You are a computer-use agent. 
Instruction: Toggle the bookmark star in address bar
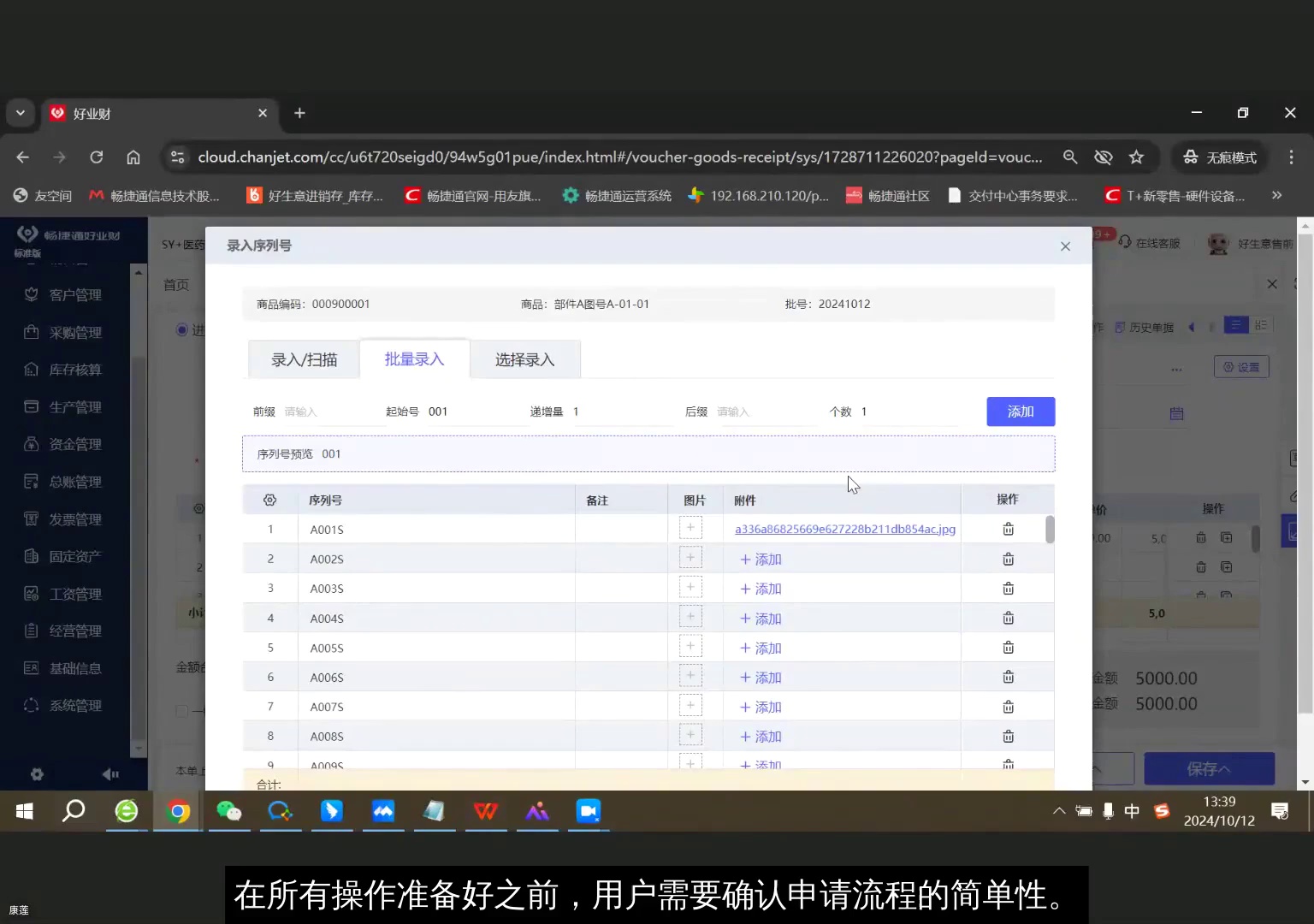click(1137, 157)
